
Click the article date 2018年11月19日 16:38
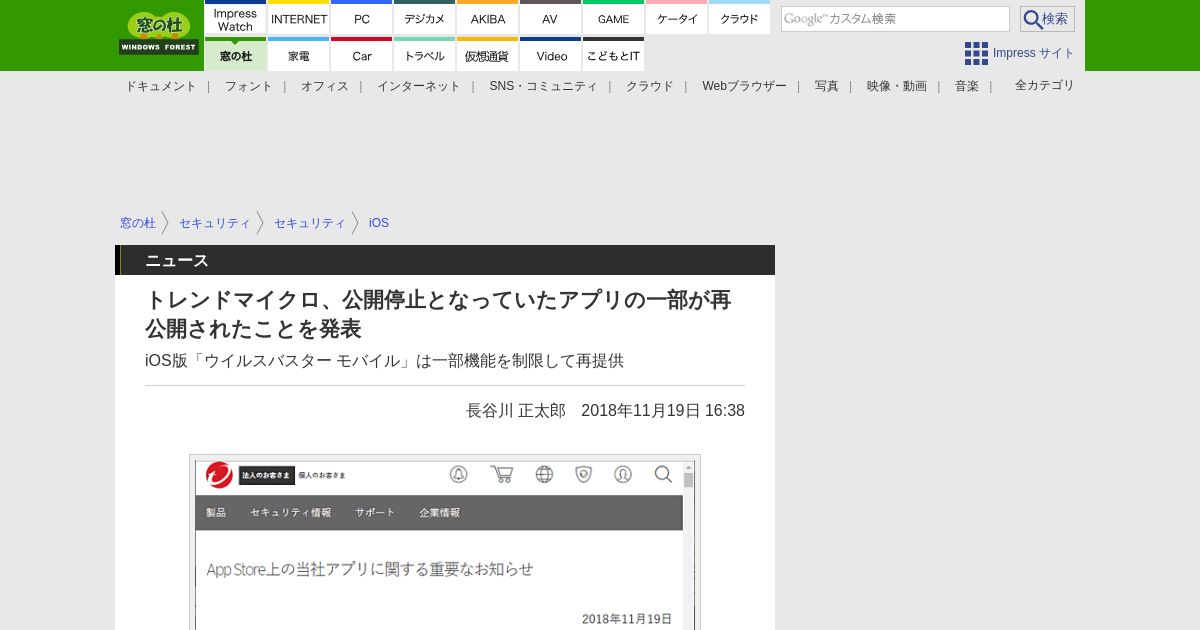click(663, 411)
